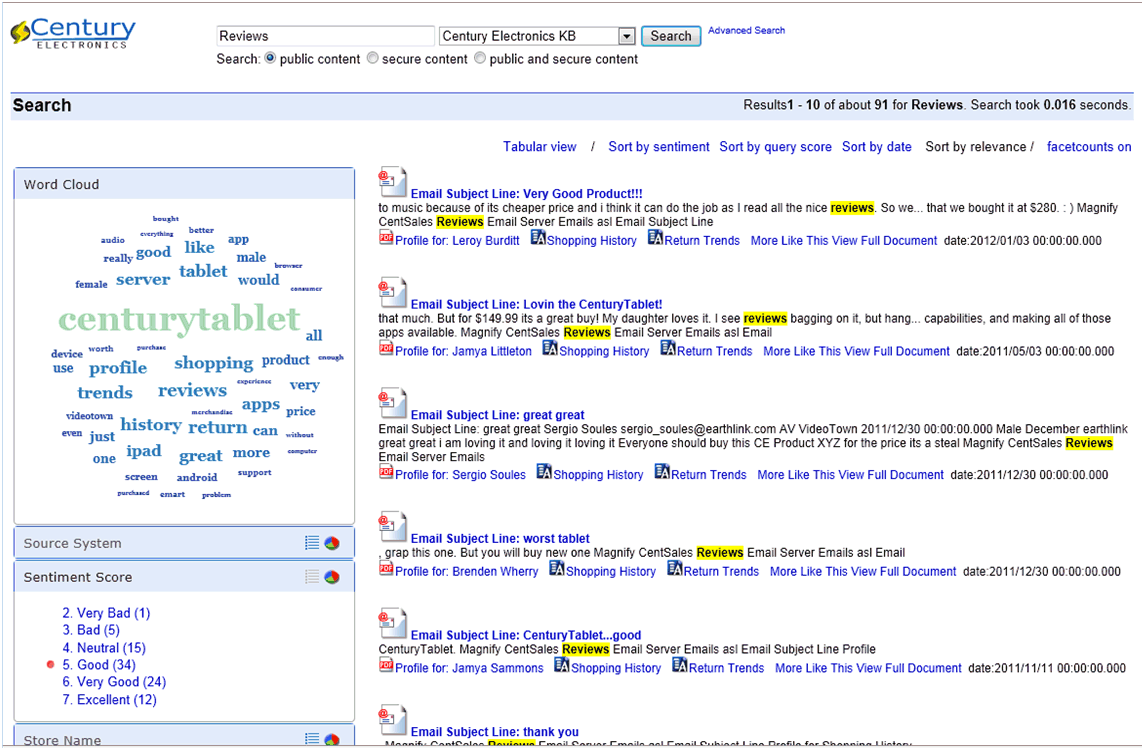Image resolution: width=1144 pixels, height=750 pixels.
Task: Open email document icon for great great
Action: click(x=393, y=403)
